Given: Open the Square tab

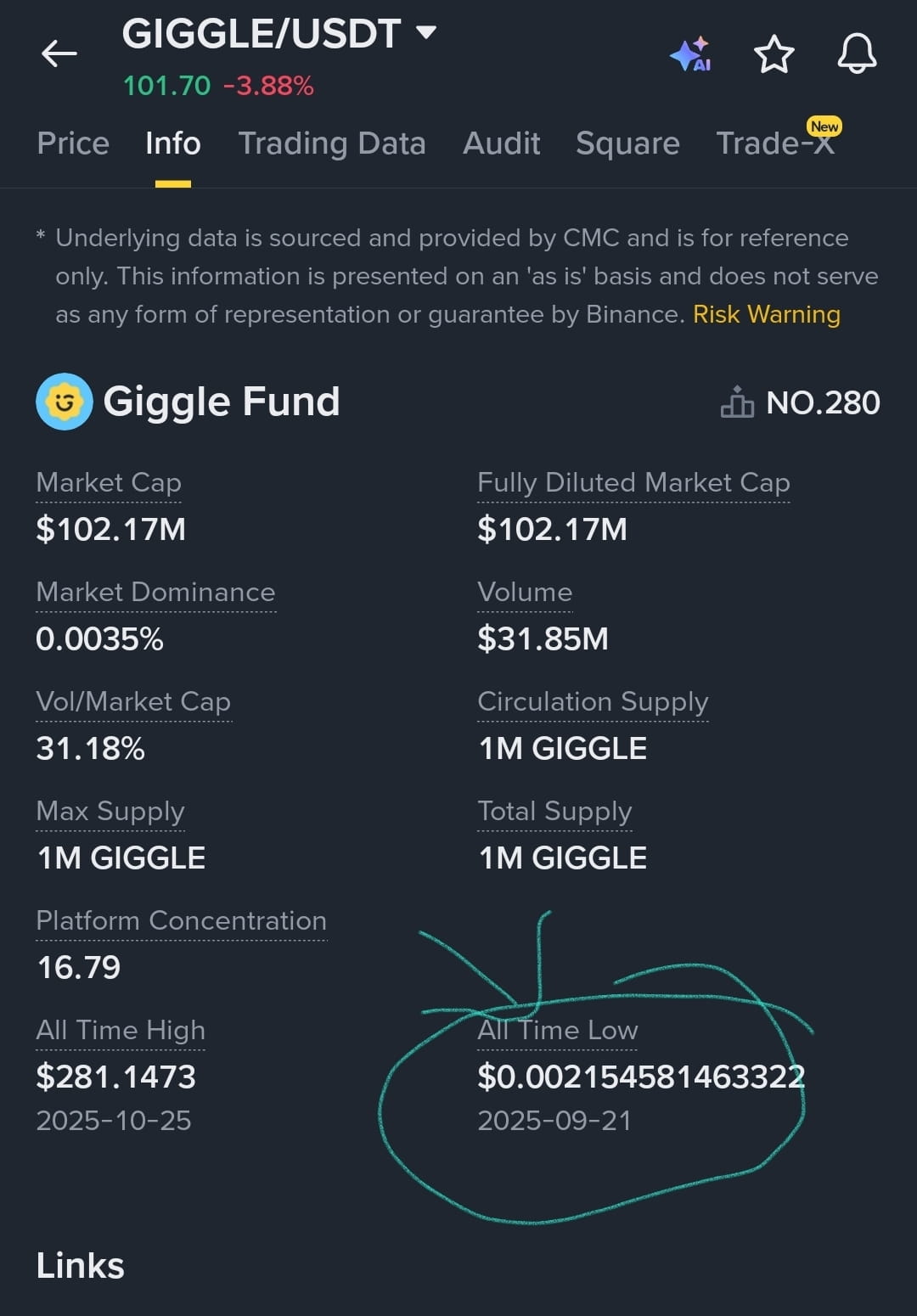Looking at the screenshot, I should click(x=627, y=143).
